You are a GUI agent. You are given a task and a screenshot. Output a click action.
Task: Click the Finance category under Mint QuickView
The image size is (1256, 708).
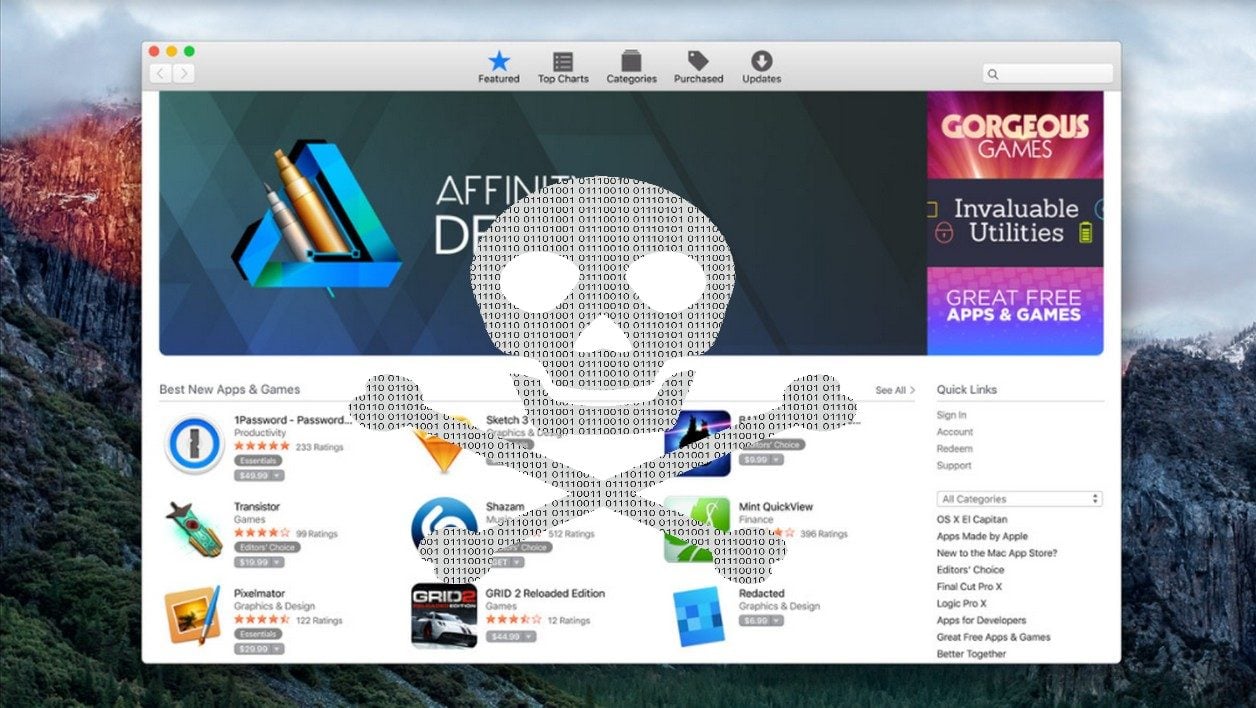pos(756,520)
